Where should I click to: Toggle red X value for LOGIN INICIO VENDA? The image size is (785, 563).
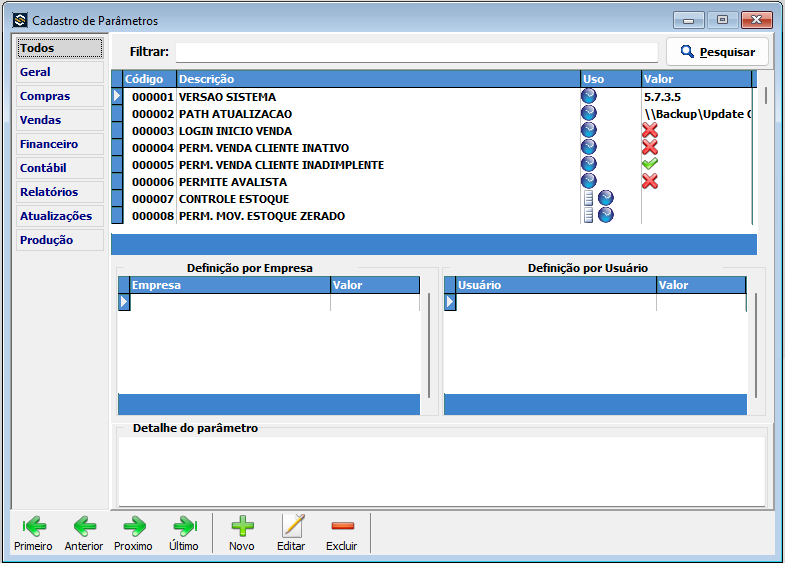pyautogui.click(x=650, y=131)
